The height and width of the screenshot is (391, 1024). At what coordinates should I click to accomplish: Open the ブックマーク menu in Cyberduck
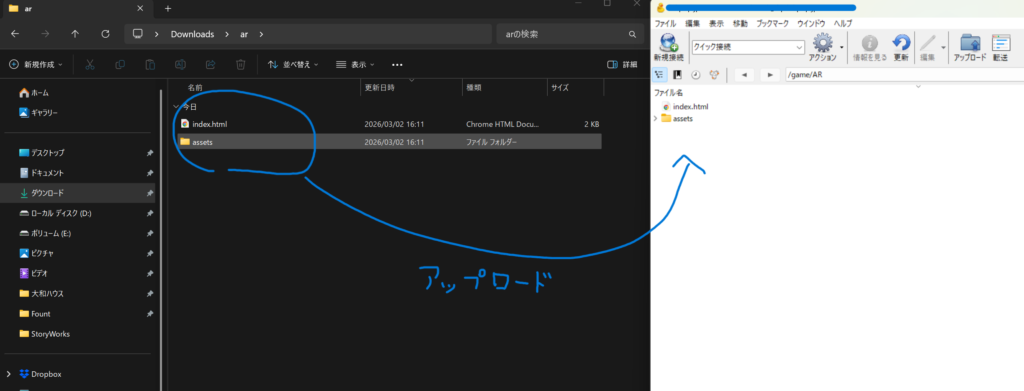point(773,23)
